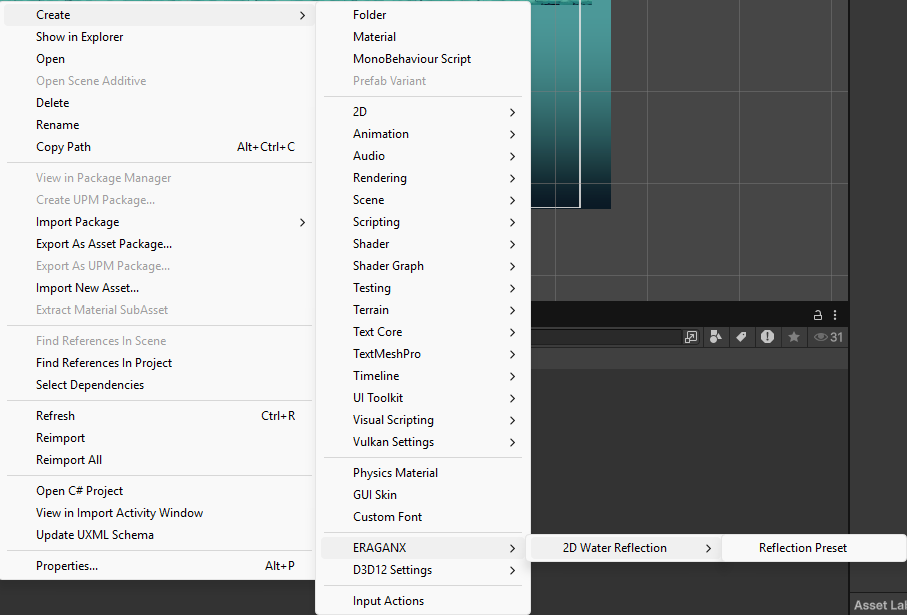Choose Export As Asset Package

159,244
